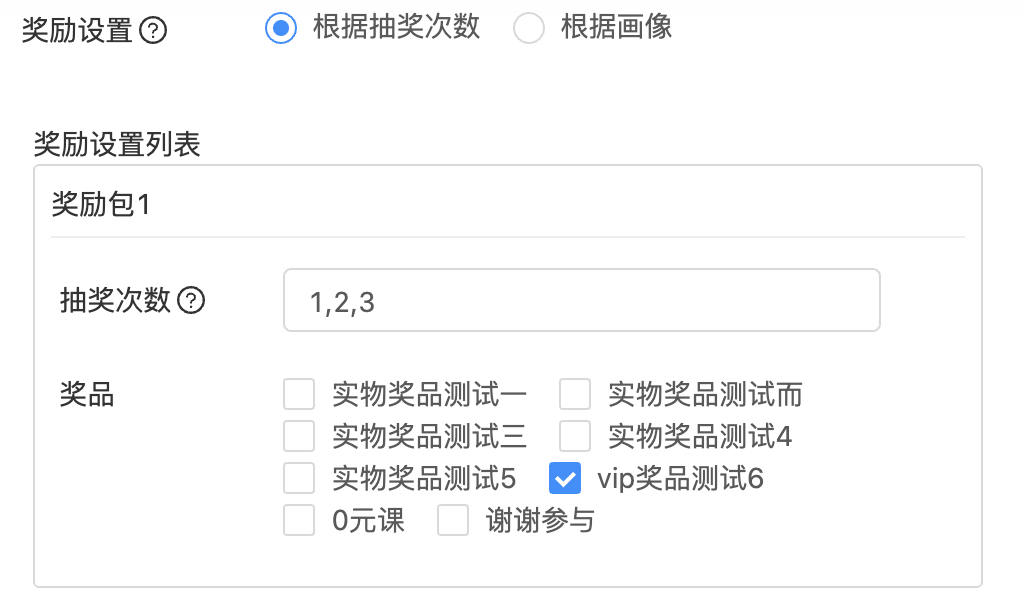Tick the 实物奖品测试4 checkbox

point(575,437)
